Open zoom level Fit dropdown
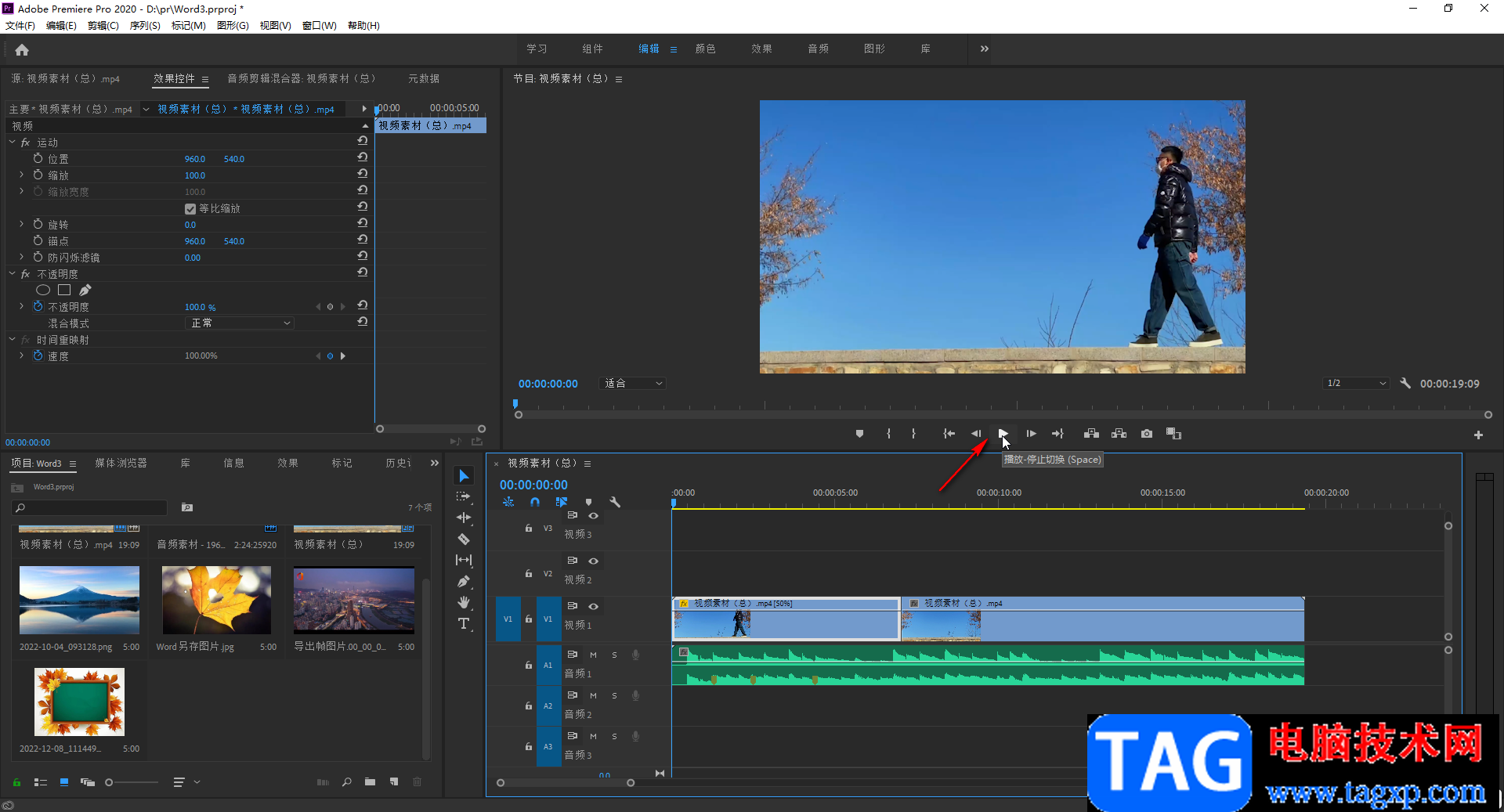 (x=632, y=384)
